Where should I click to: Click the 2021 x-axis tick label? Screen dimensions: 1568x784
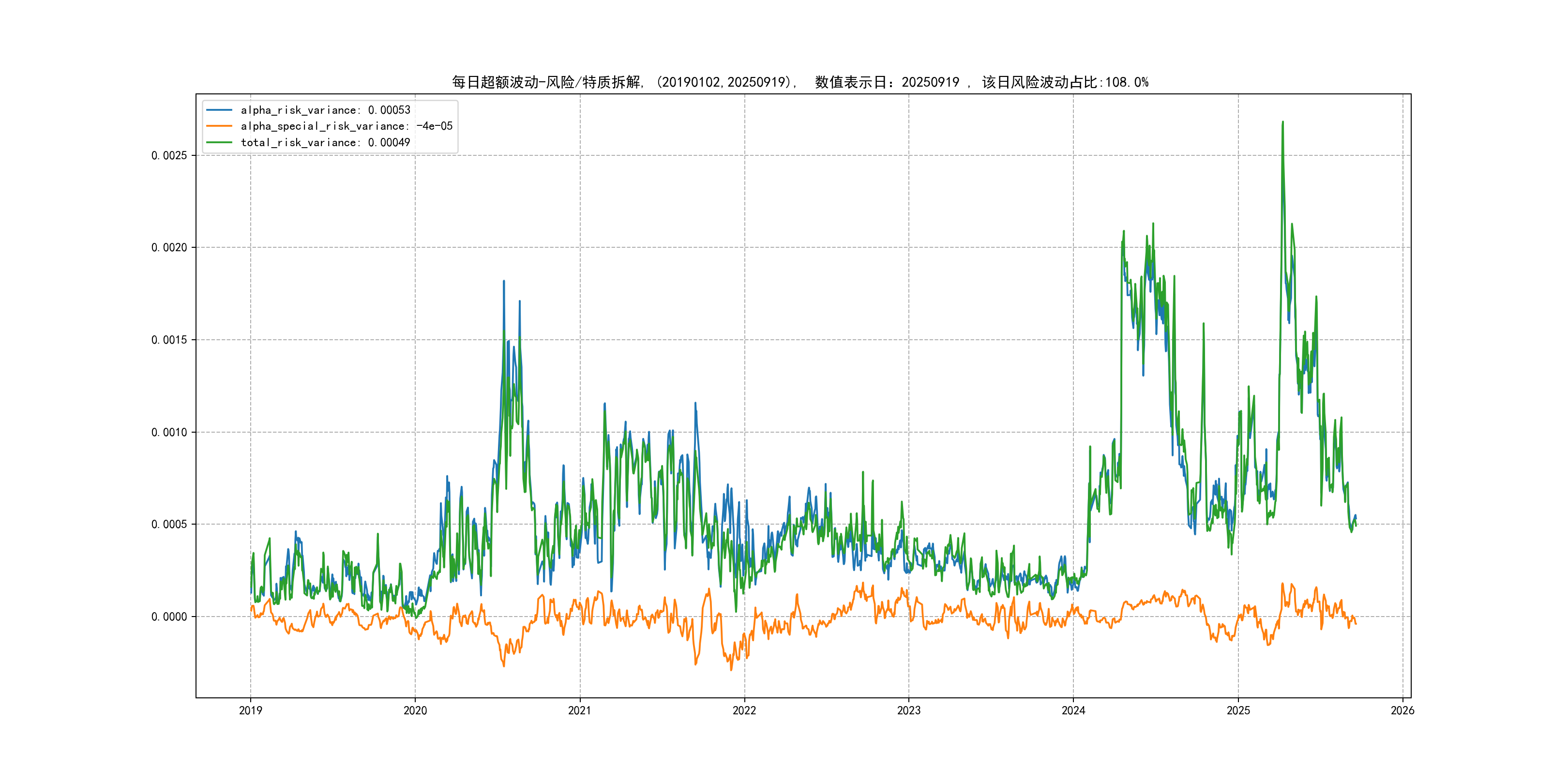pos(579,710)
